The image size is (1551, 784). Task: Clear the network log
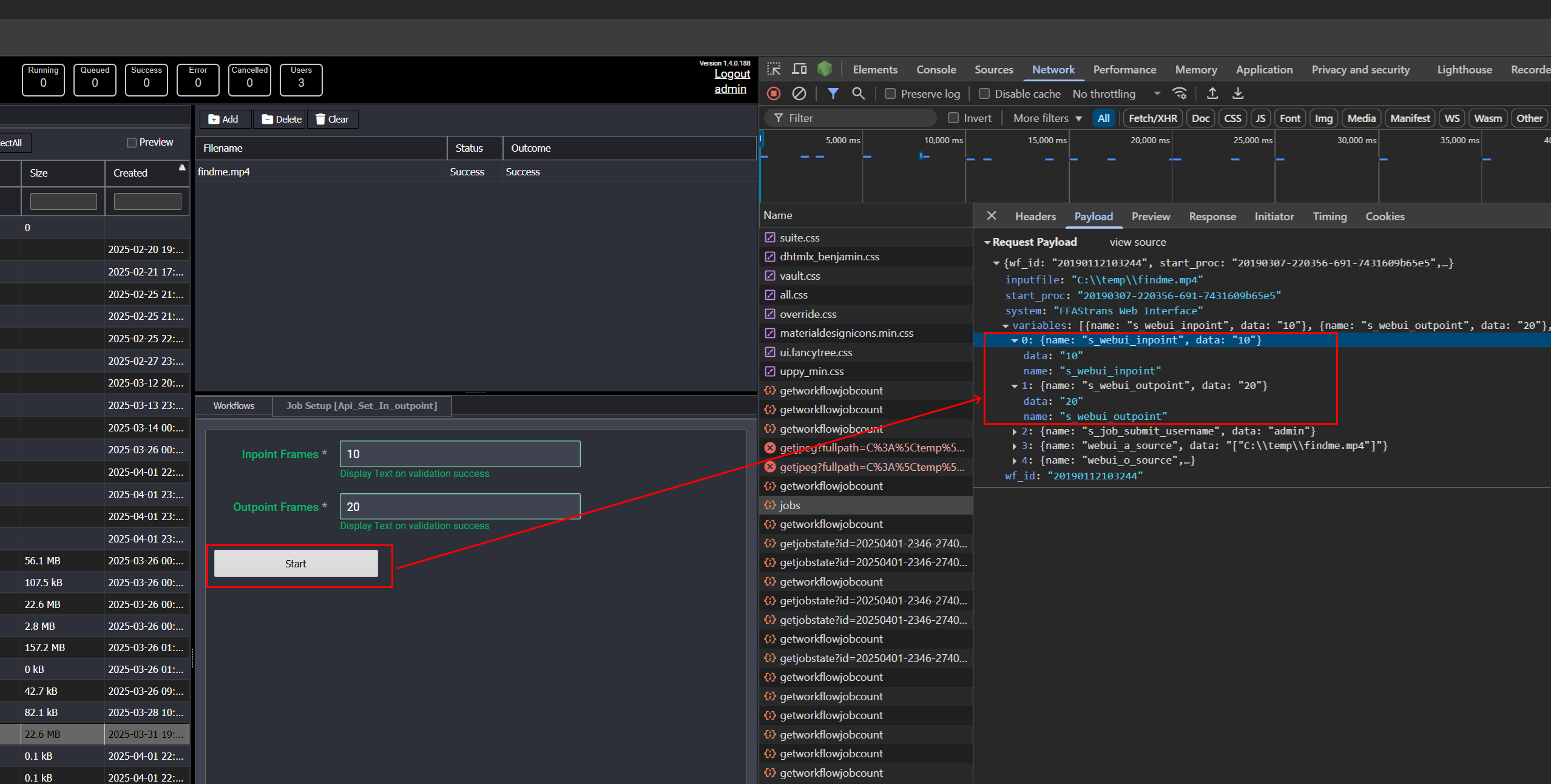tap(799, 93)
